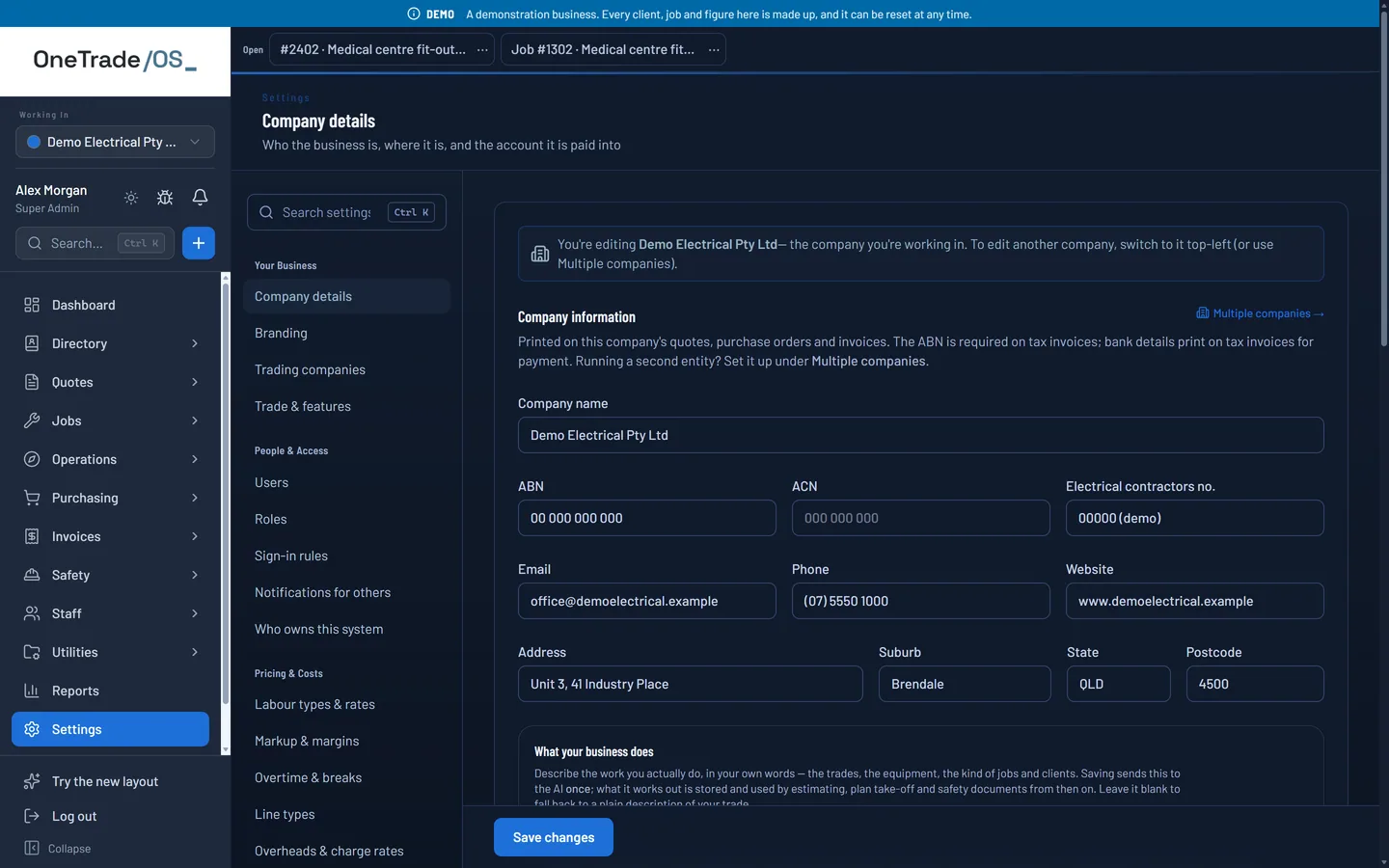1389x868 pixels.
Task: Click Save changes button
Action: pyautogui.click(x=554, y=837)
